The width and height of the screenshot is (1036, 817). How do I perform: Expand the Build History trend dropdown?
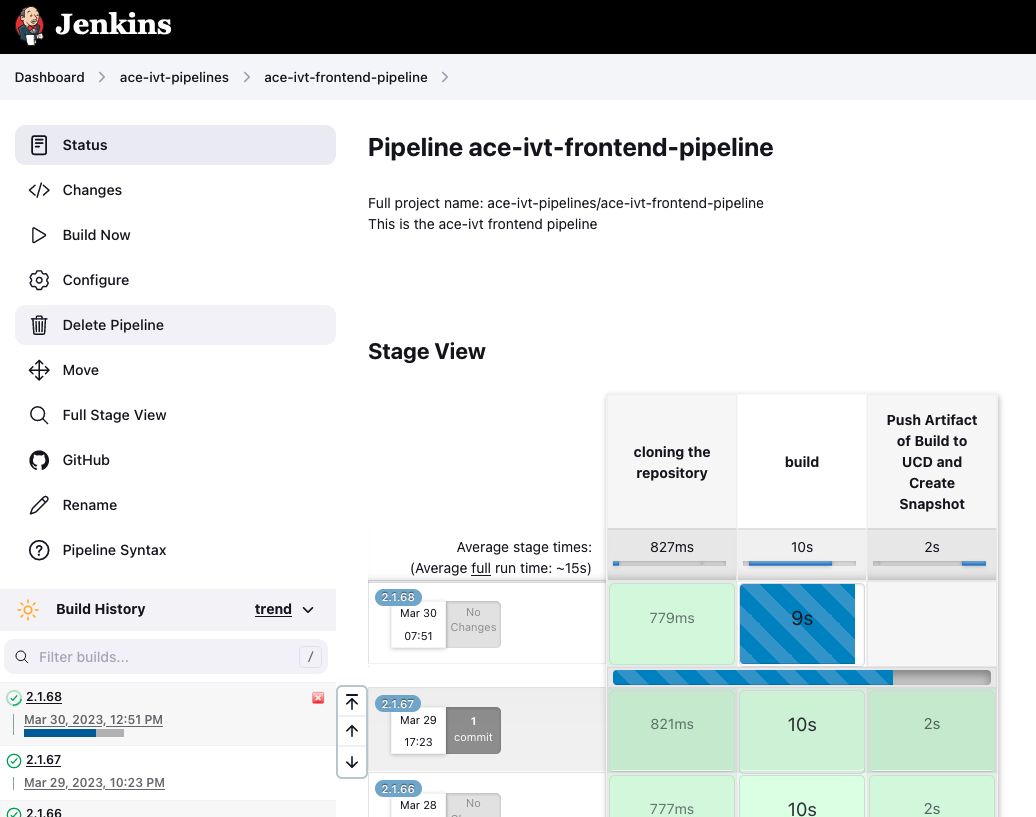(308, 610)
